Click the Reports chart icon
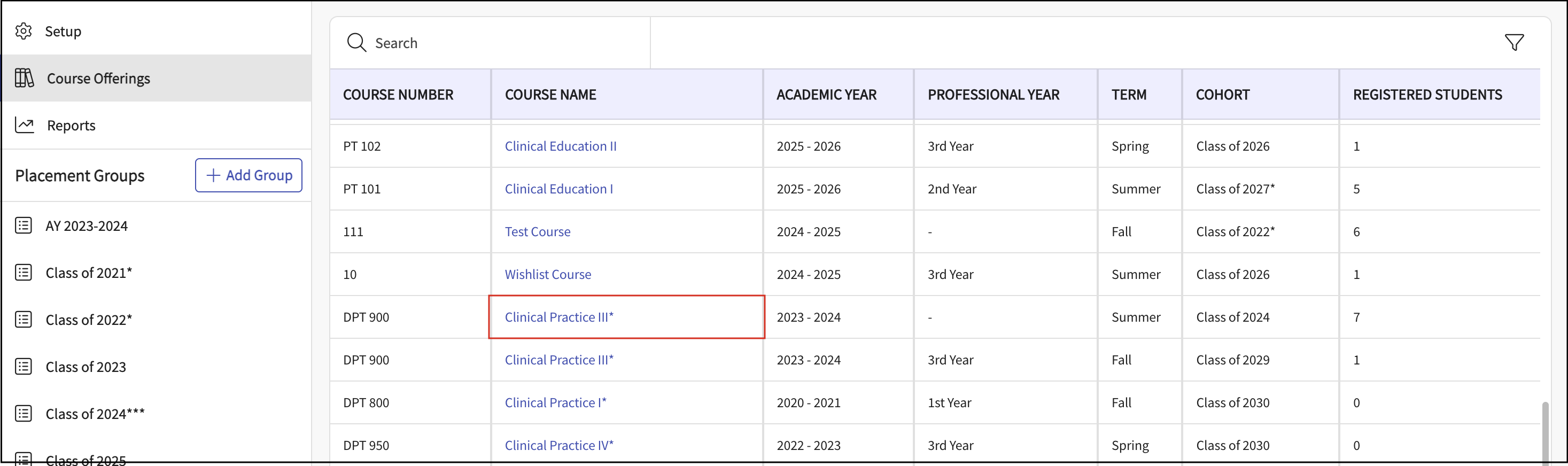The image size is (1568, 466). click(25, 125)
